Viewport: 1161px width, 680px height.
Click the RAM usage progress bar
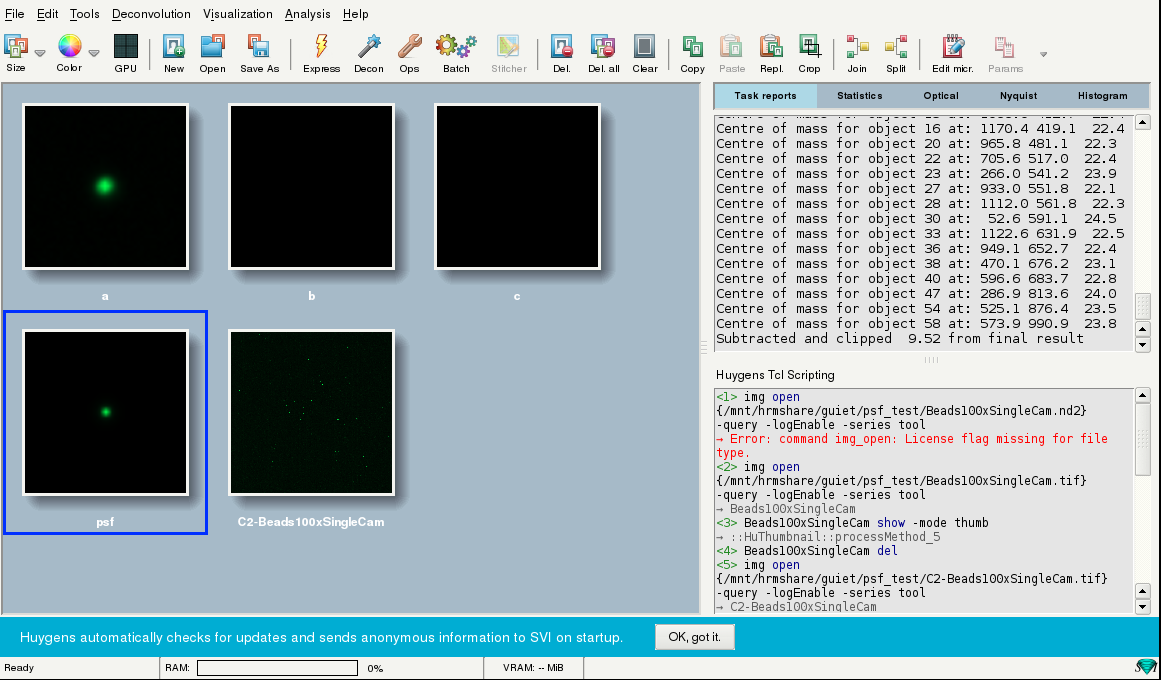coord(278,667)
